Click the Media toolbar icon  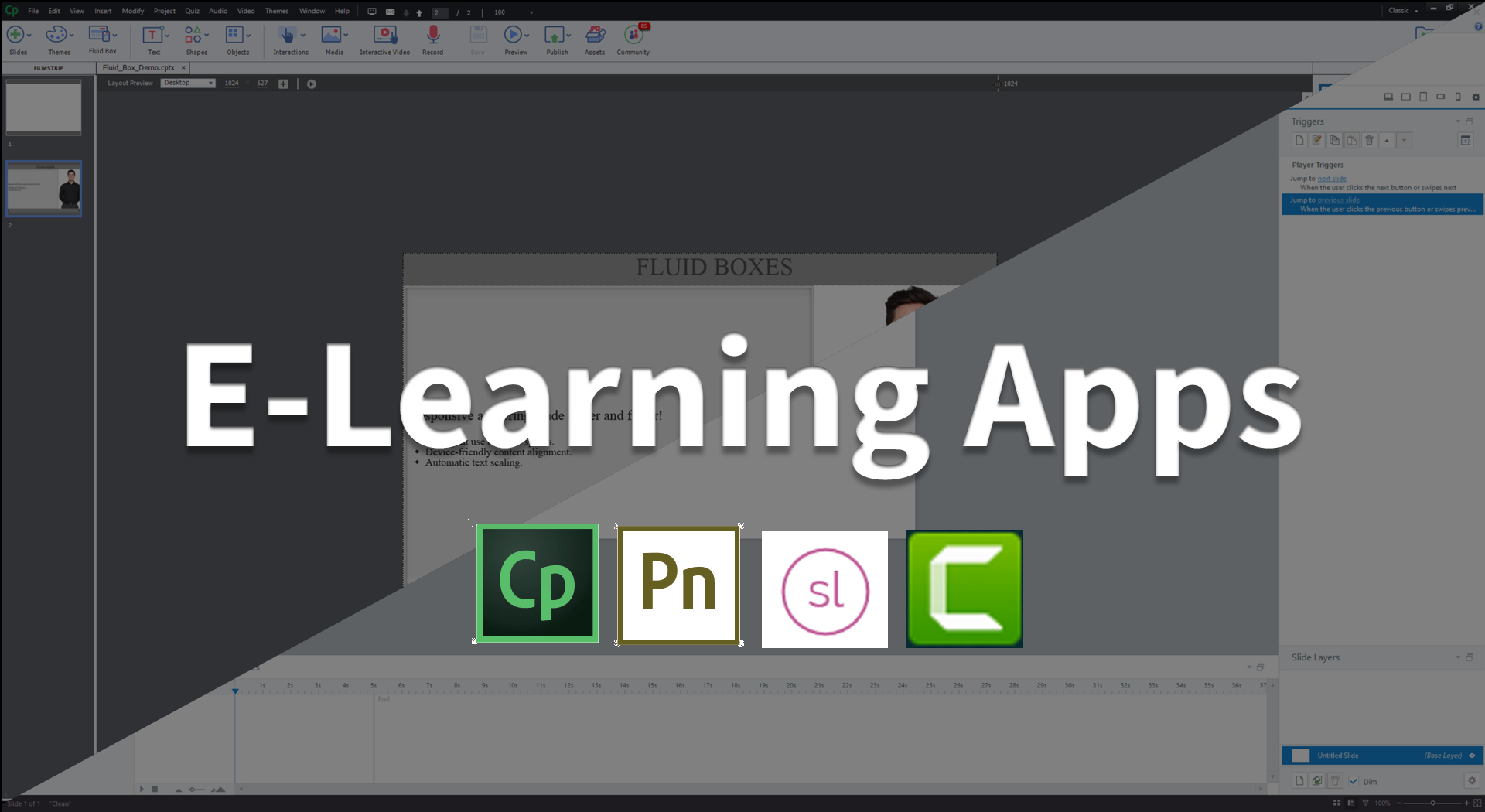coord(331,35)
